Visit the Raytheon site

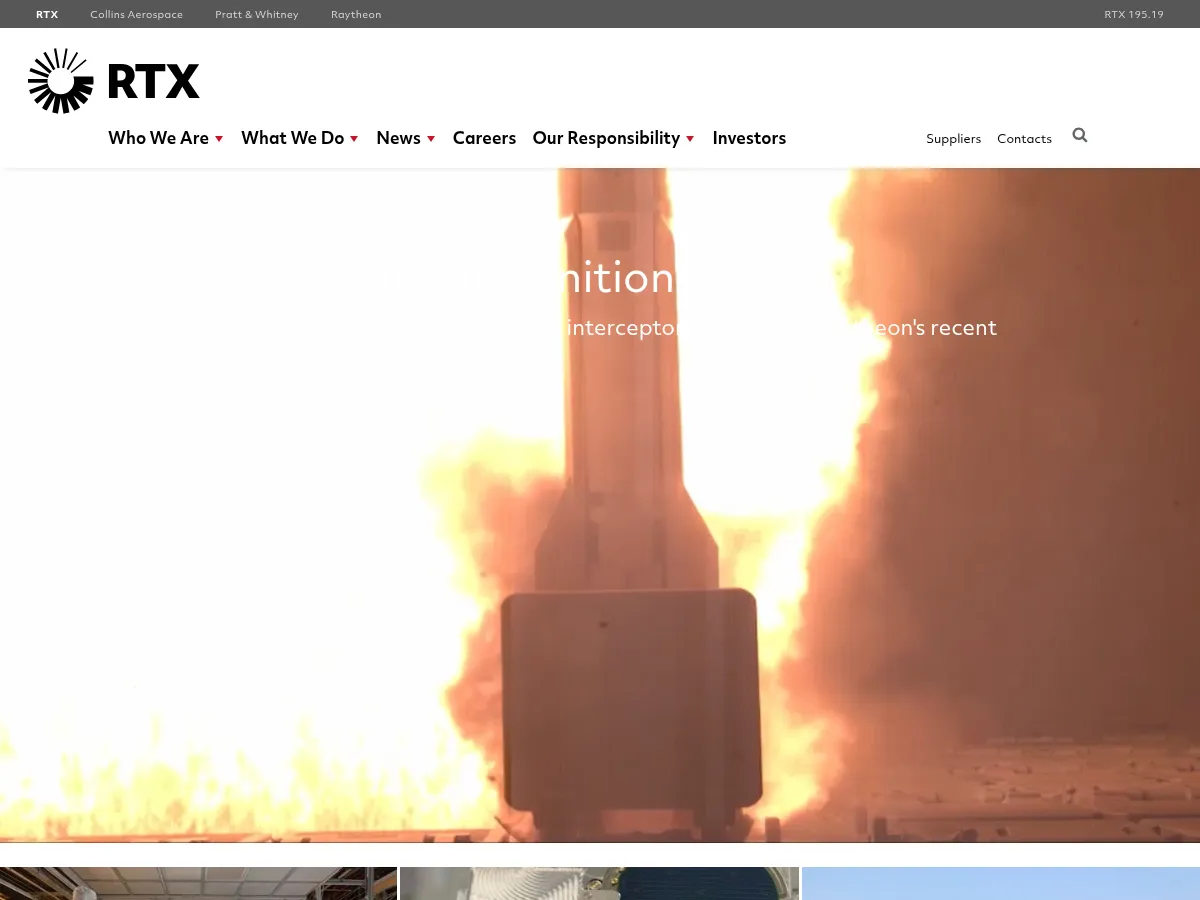(x=356, y=14)
